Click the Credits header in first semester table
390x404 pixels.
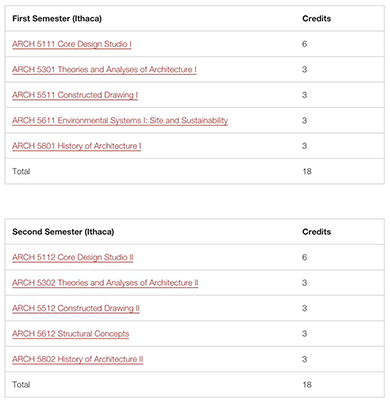click(x=316, y=19)
